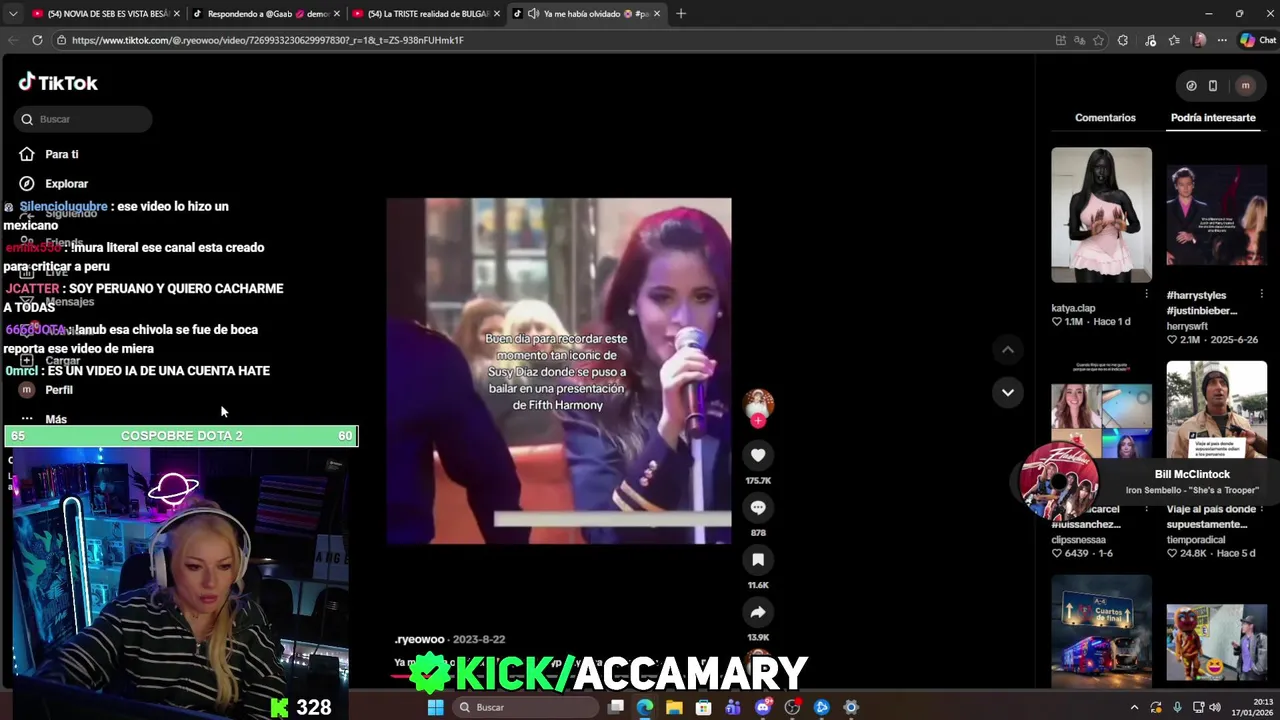
Task: Focus the TikTok Buscar search field
Action: (84, 119)
